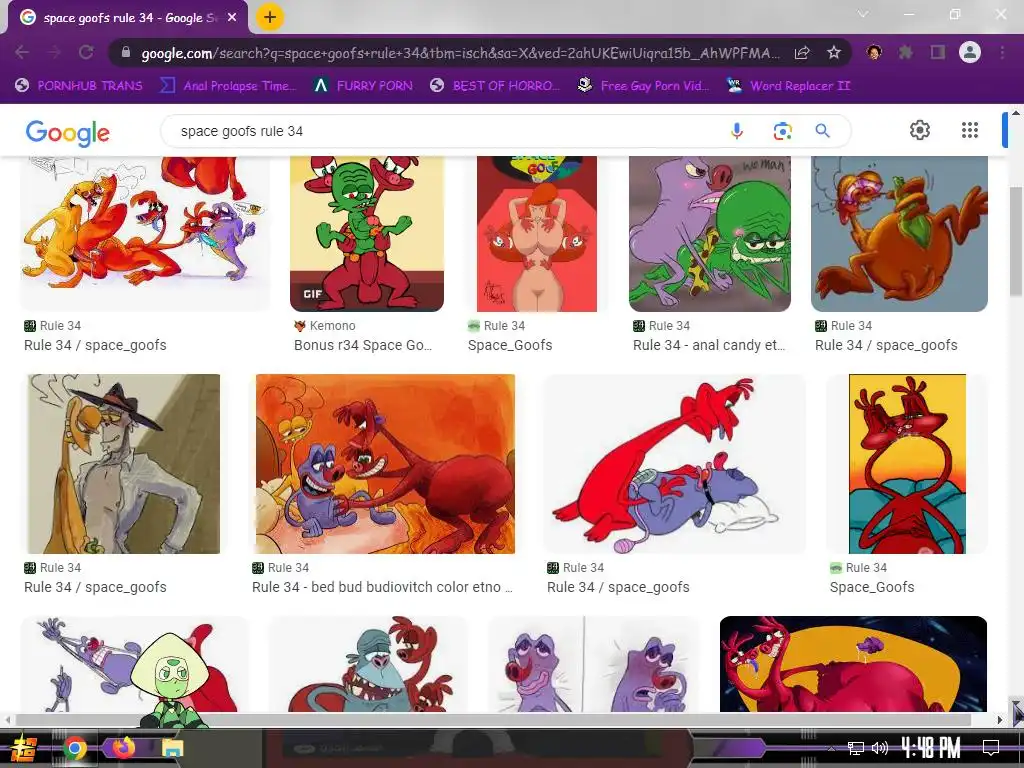
Task: Open a new tab with the plus button
Action: point(270,18)
